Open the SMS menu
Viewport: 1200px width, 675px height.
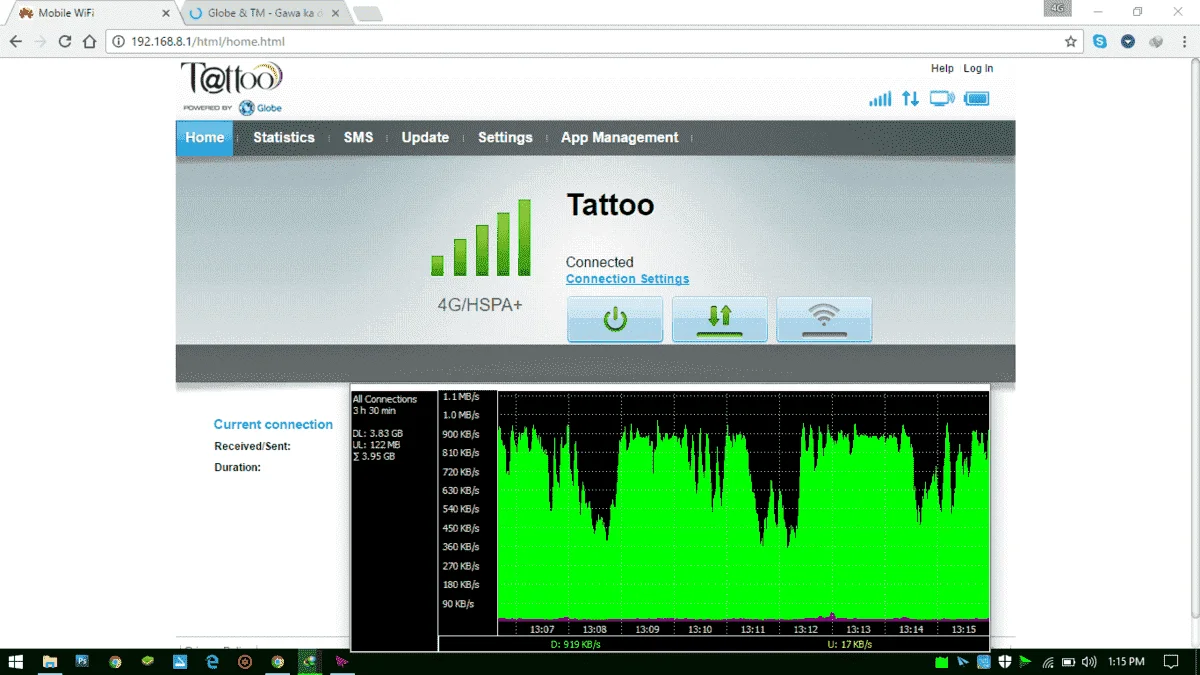pos(358,138)
